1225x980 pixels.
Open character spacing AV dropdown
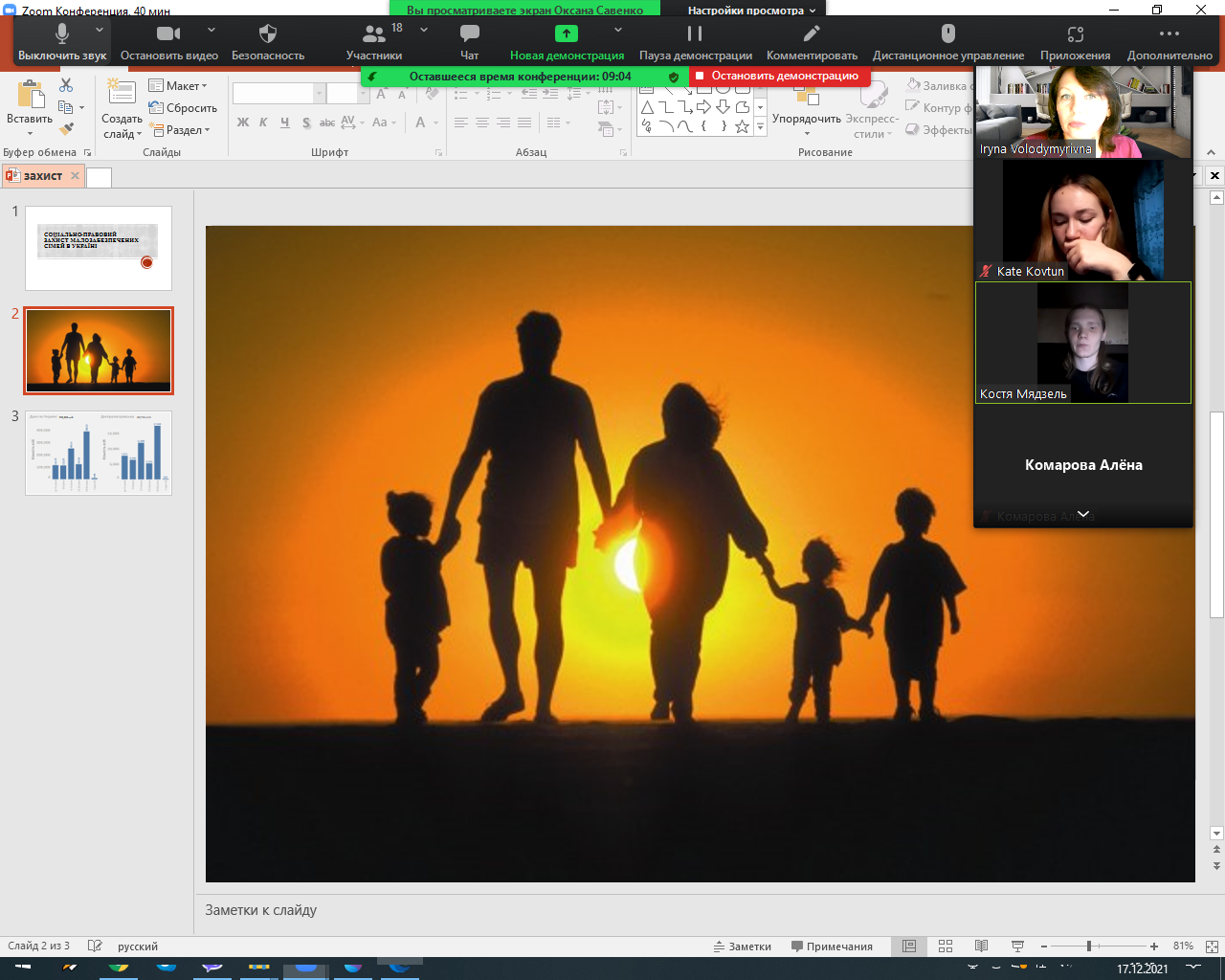click(x=352, y=122)
